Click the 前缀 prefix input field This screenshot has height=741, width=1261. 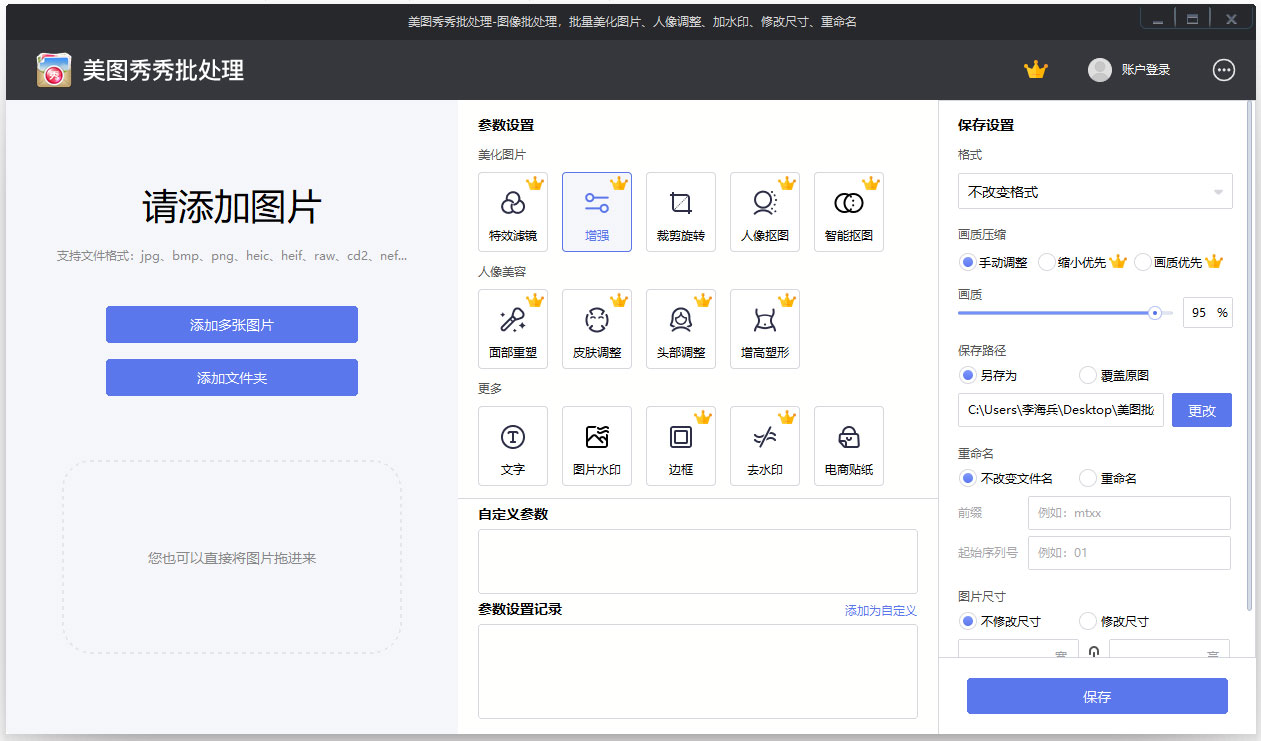(1129, 513)
